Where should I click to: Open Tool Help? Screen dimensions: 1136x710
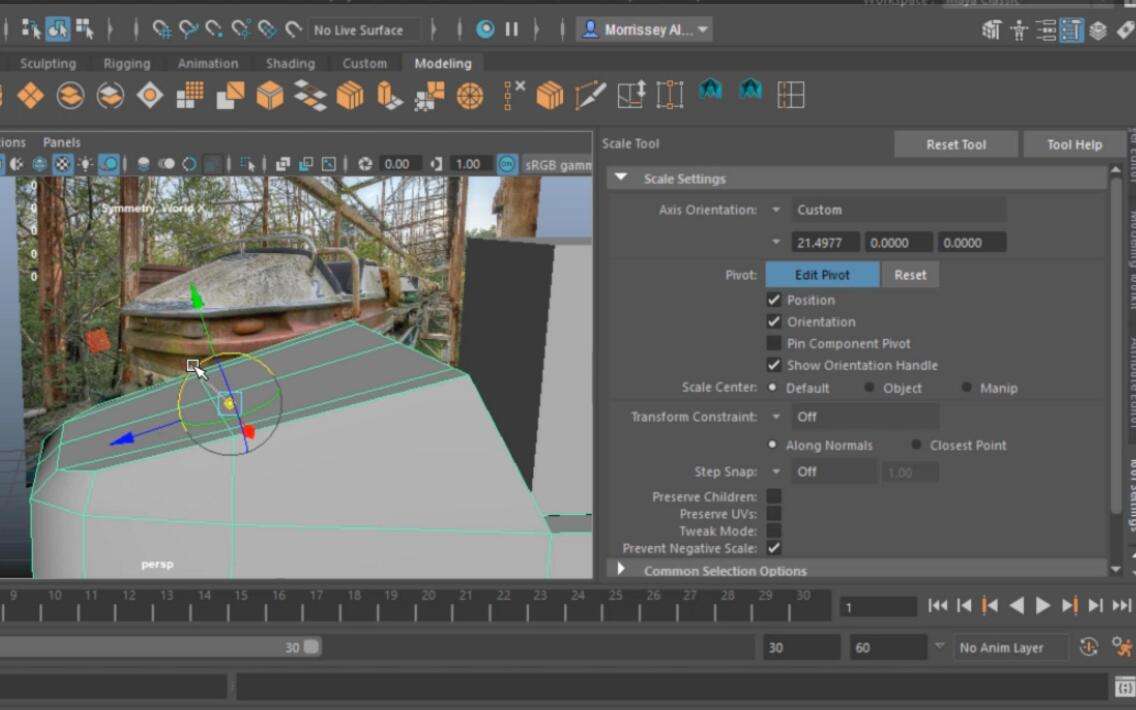point(1074,144)
